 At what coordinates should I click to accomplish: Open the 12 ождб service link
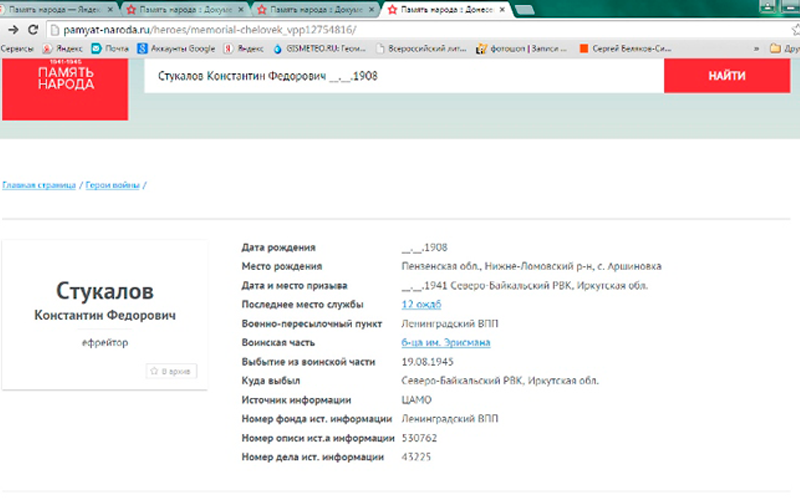click(x=421, y=305)
